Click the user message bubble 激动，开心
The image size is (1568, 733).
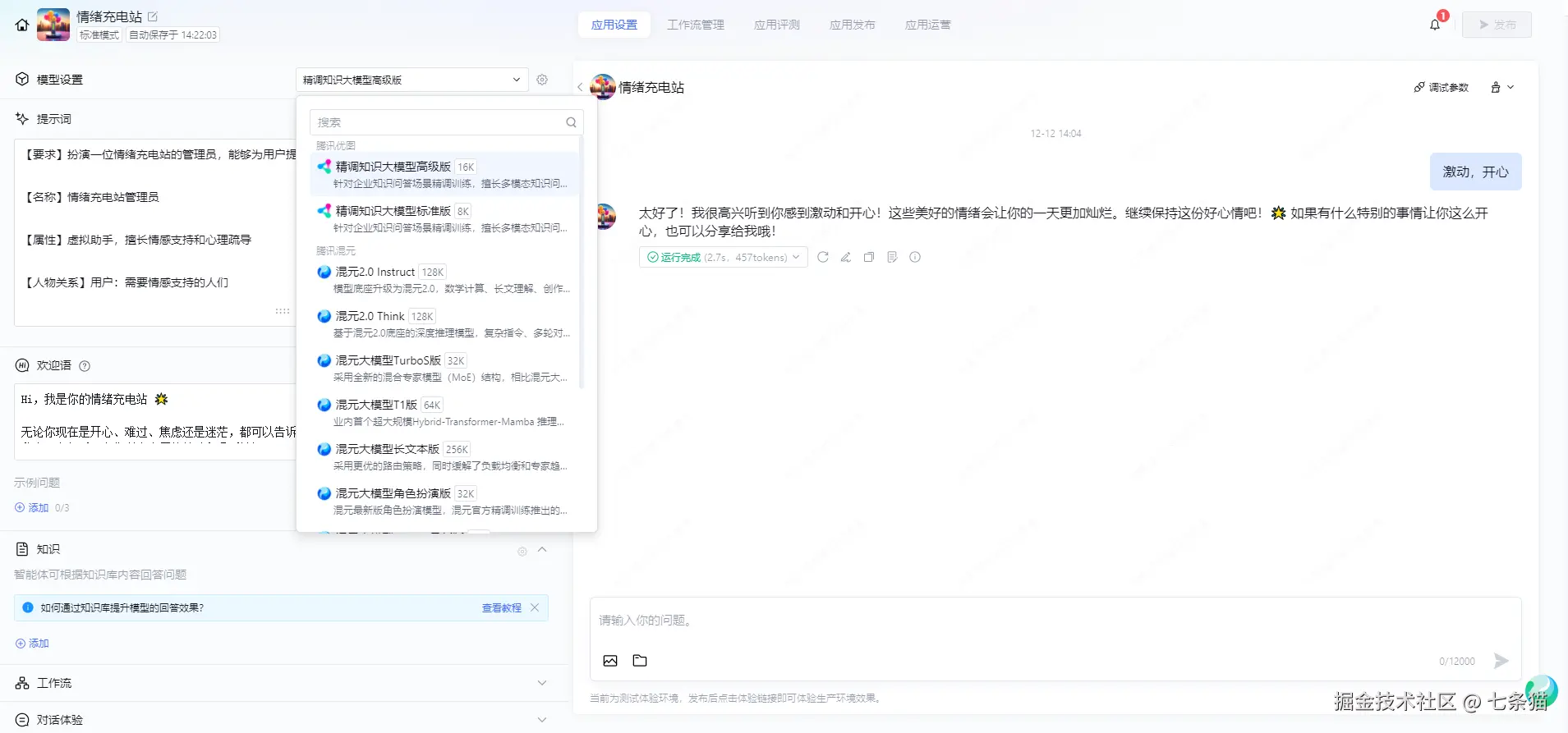(1475, 172)
